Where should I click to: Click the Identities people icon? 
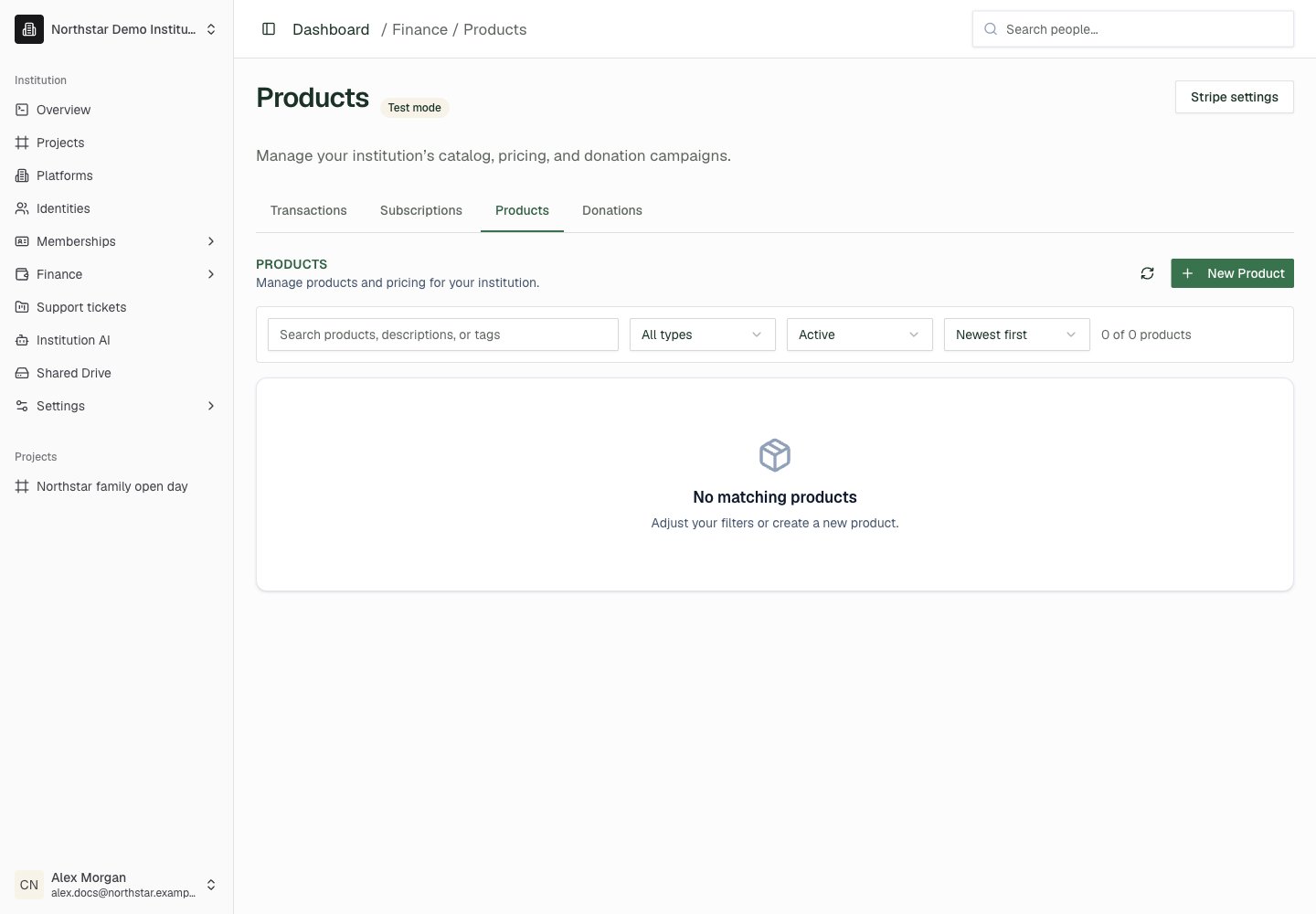coord(22,208)
